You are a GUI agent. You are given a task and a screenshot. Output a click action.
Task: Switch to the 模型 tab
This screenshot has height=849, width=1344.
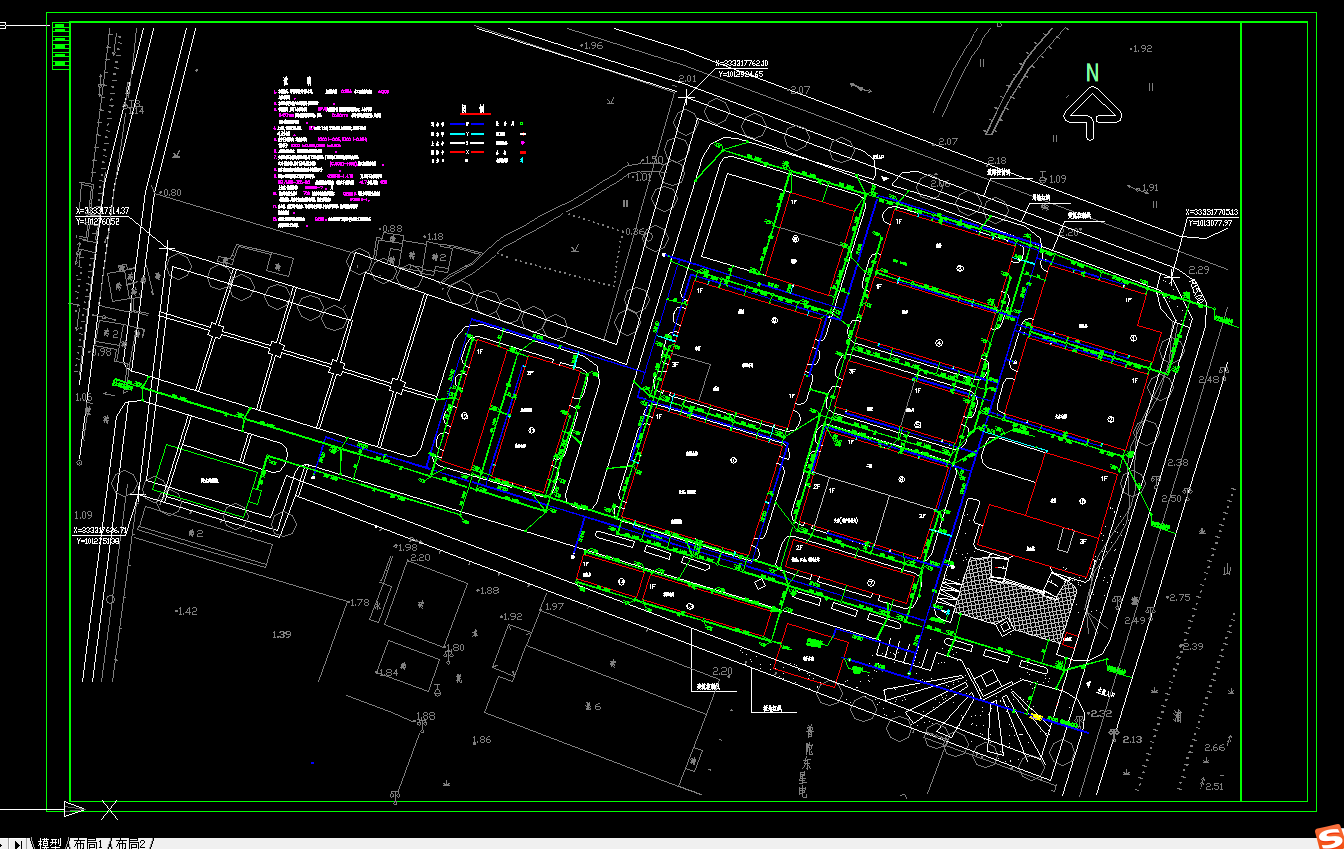[49, 843]
